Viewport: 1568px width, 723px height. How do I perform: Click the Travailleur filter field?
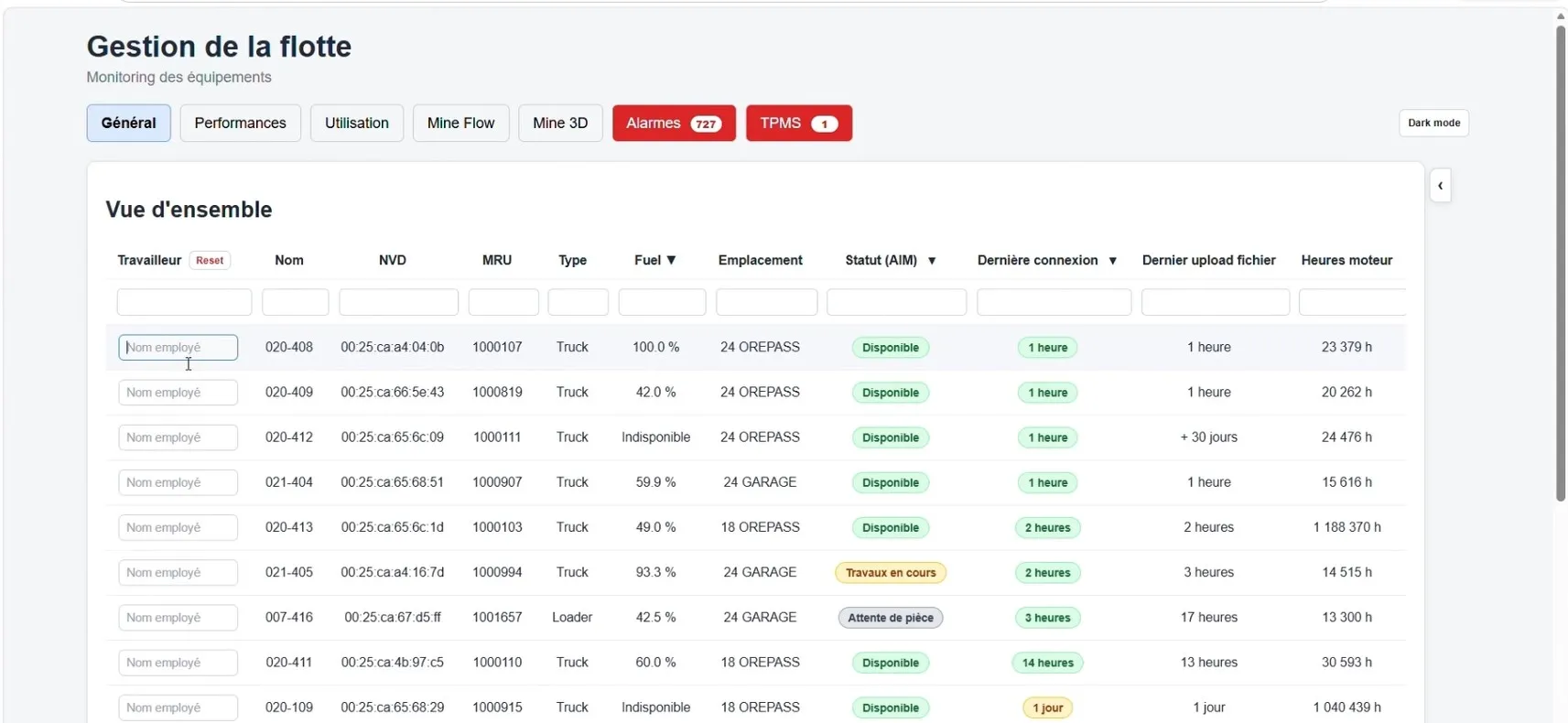184,302
